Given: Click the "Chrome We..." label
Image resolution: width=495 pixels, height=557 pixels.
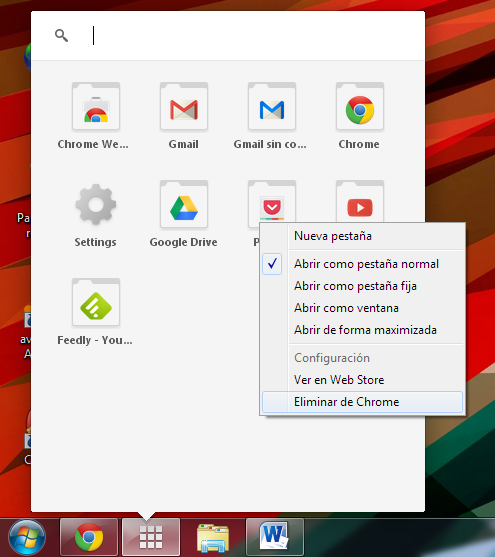Looking at the screenshot, I should pyautogui.click(x=93, y=144).
